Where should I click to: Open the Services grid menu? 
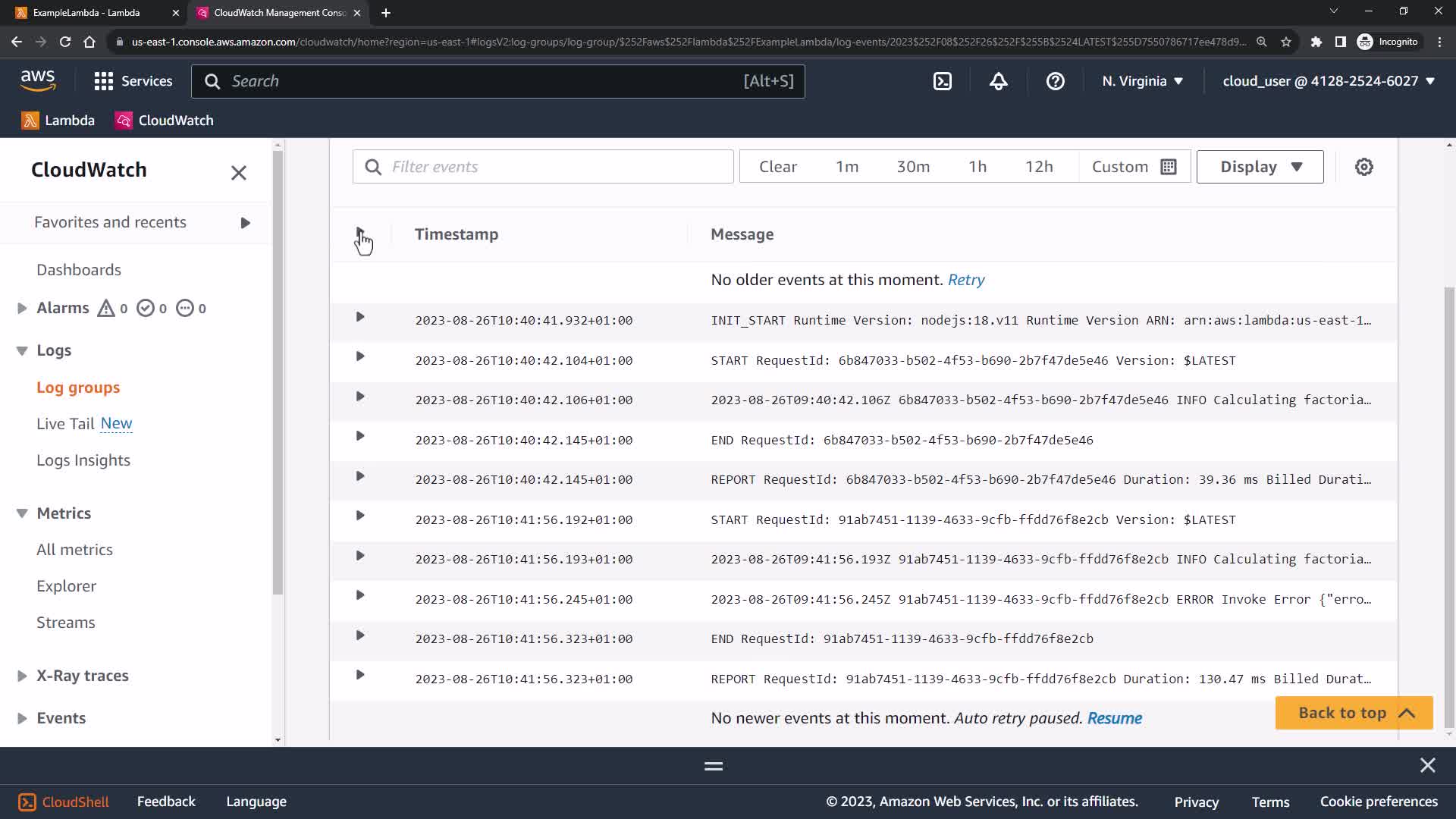click(x=133, y=81)
